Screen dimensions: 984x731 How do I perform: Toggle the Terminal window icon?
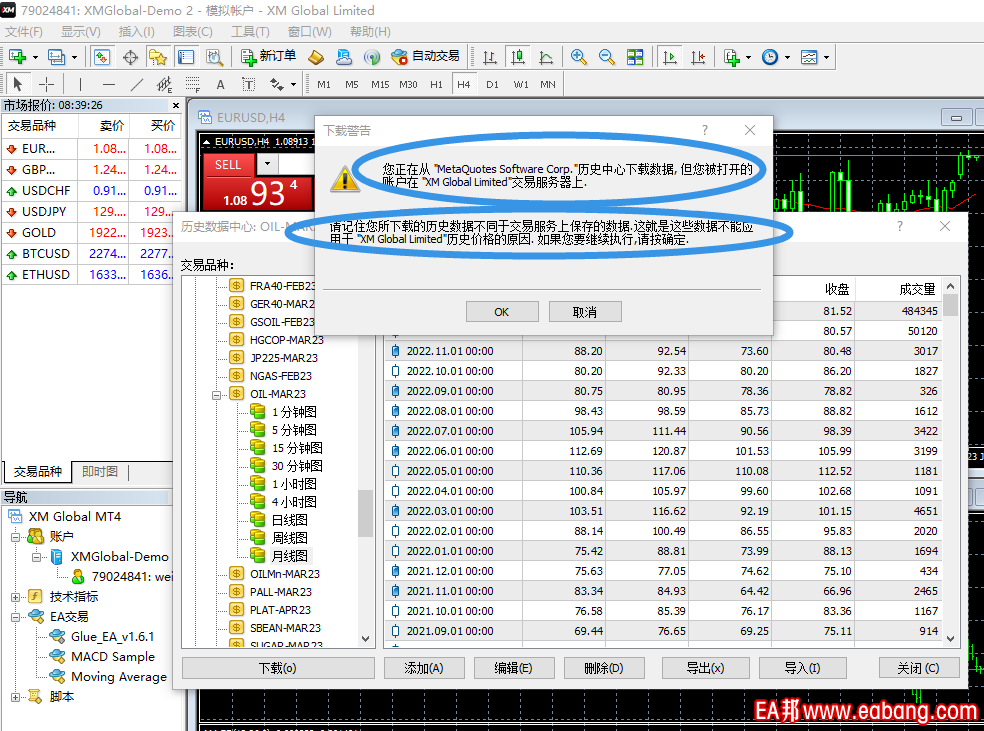coord(186,57)
